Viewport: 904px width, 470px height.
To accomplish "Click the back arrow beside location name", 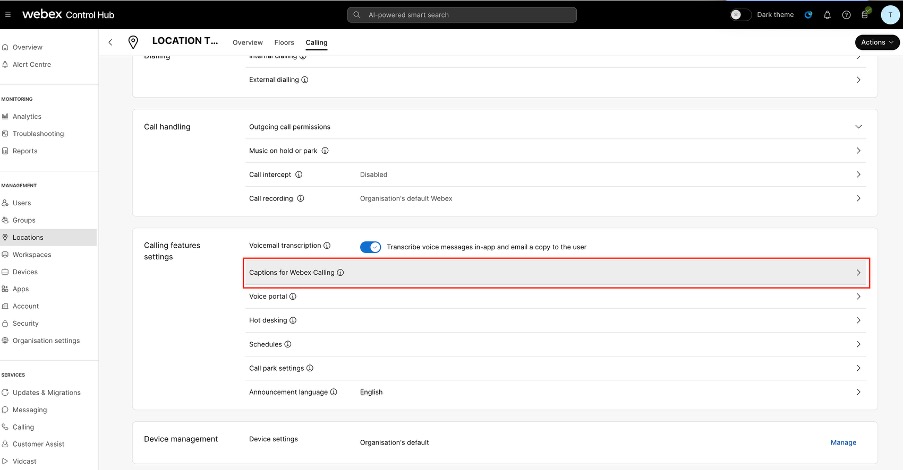I will pyautogui.click(x=110, y=42).
